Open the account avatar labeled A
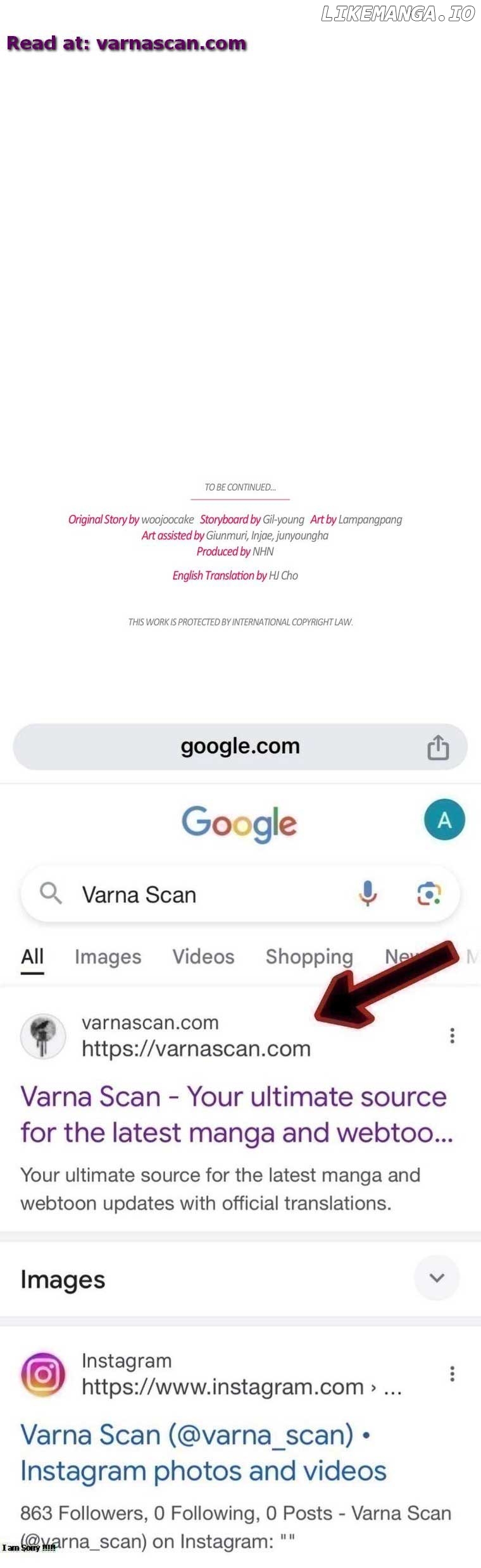This screenshot has height=1568, width=481. (x=444, y=819)
